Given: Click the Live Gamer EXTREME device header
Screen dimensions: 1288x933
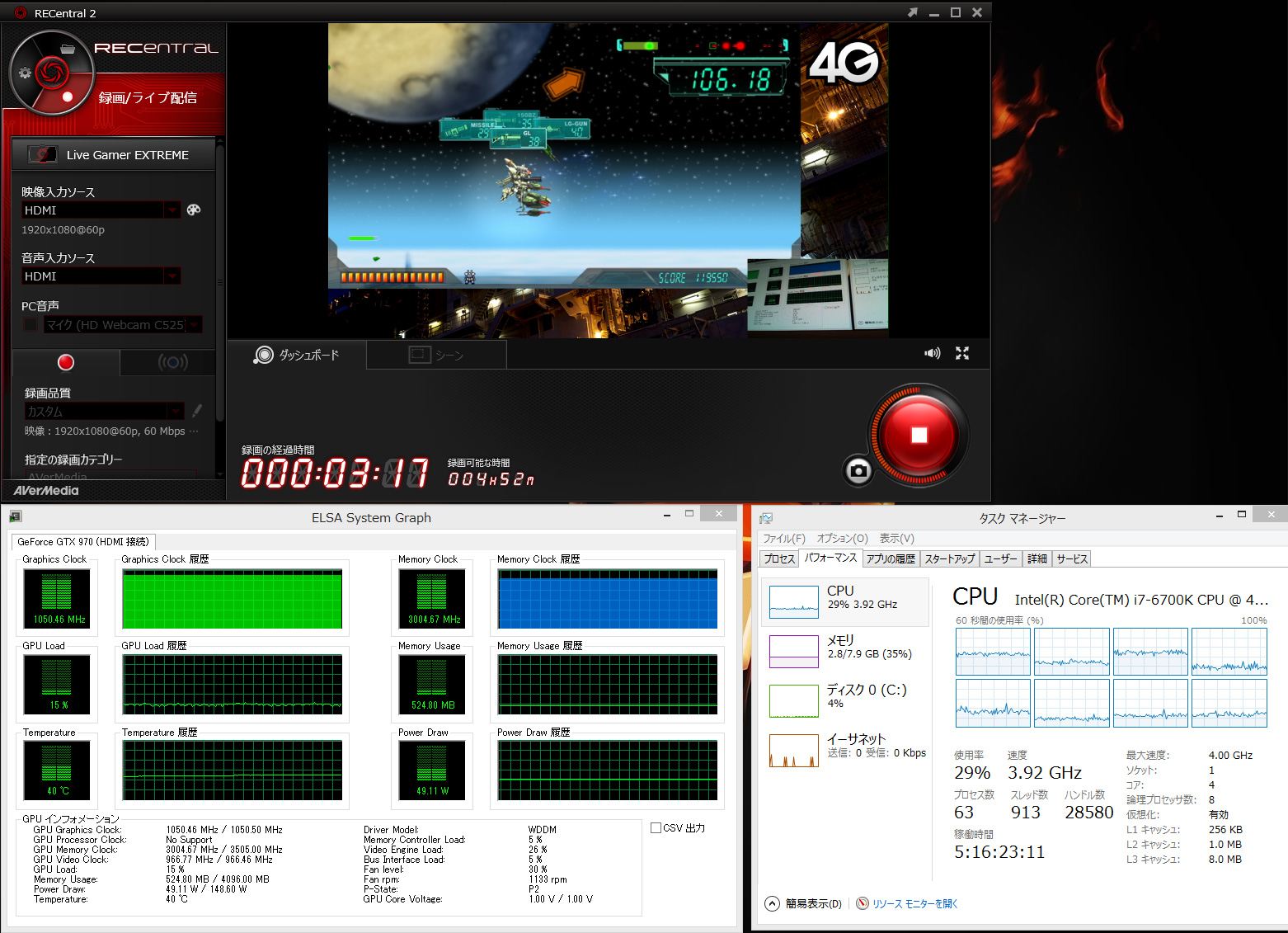Looking at the screenshot, I should (114, 154).
